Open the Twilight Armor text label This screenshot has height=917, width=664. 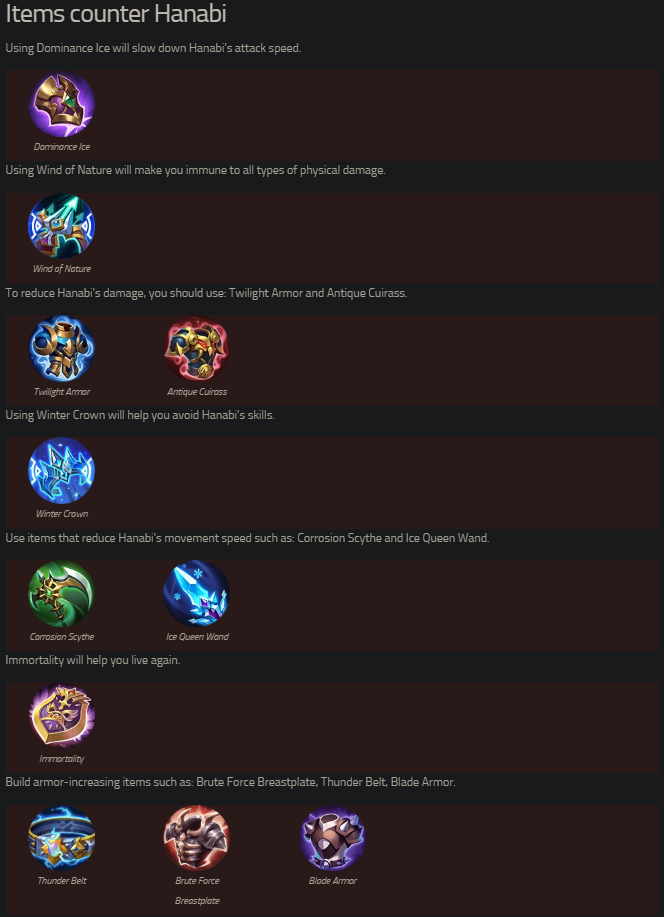[x=62, y=392]
